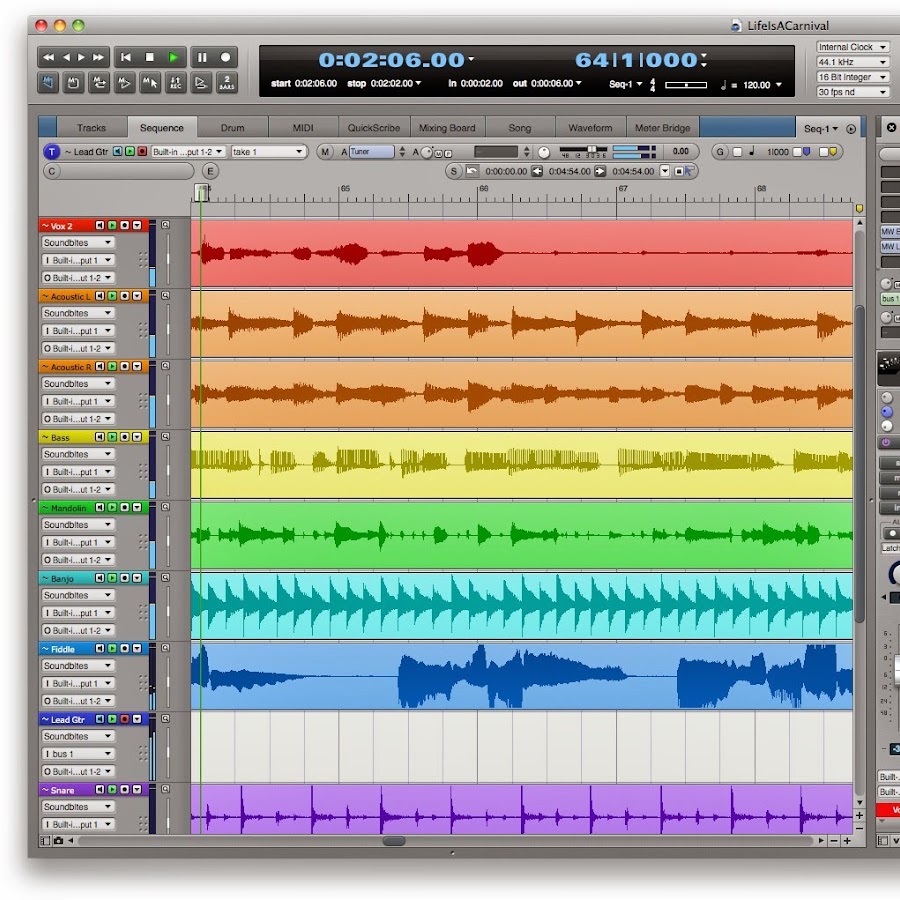Click the tempo slider in the counter display
This screenshot has height=900, width=900.
[686, 85]
